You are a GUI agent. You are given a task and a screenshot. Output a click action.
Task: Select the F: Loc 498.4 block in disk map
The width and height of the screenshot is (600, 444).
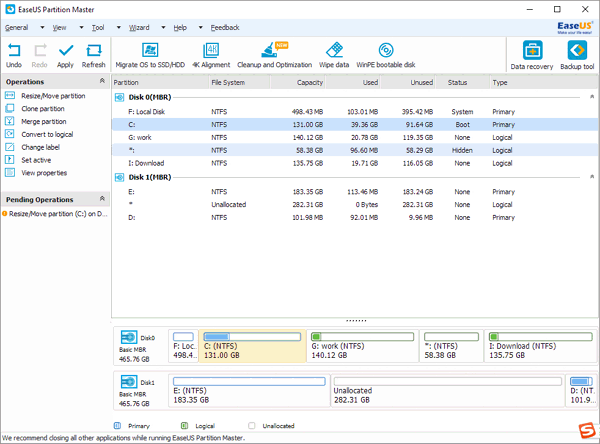pos(184,346)
